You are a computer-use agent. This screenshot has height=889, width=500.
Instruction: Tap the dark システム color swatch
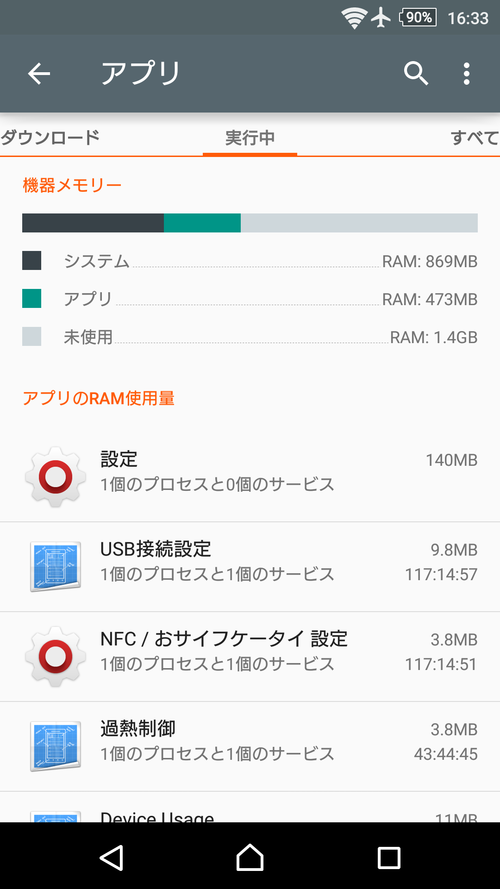(32, 261)
